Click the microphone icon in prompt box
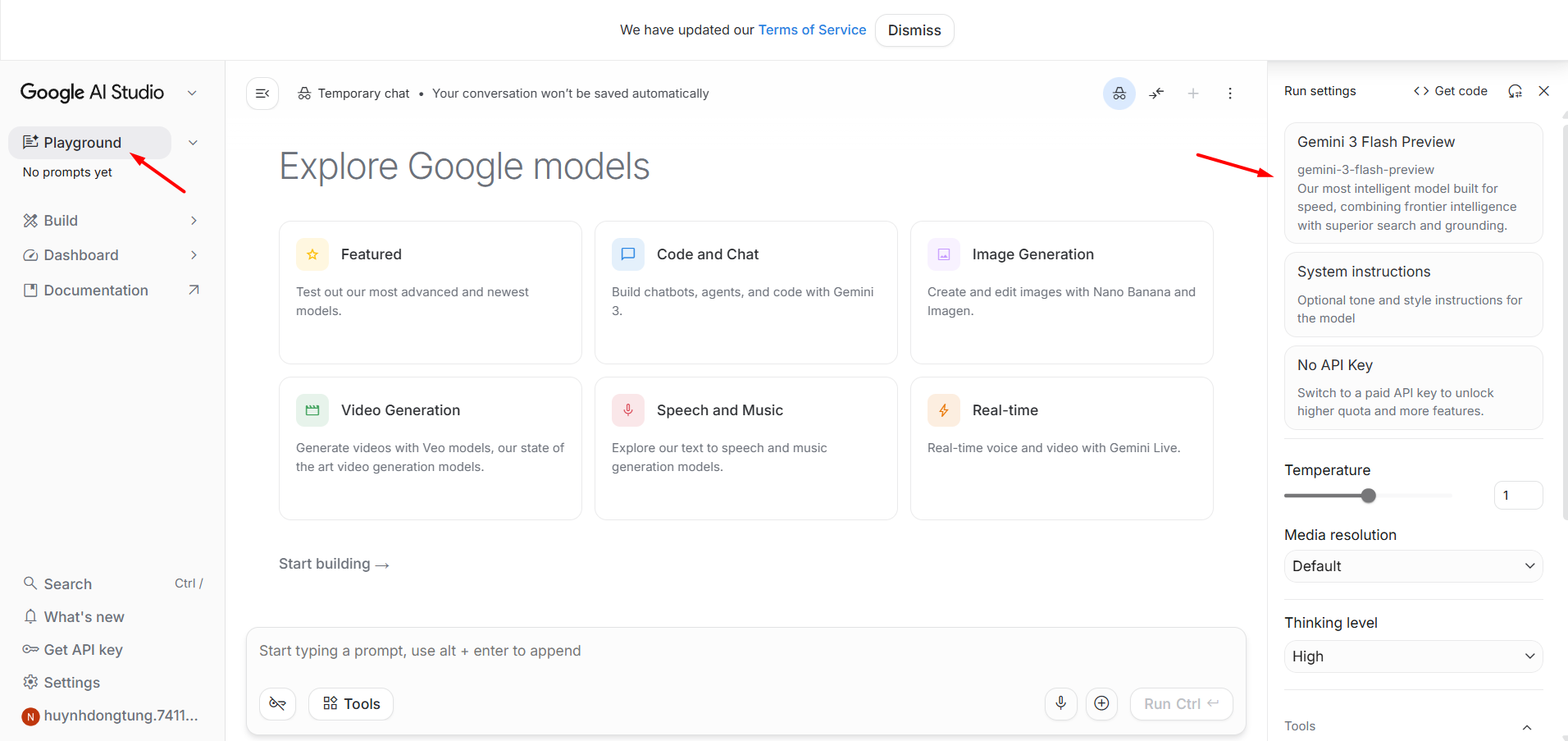 coord(1060,703)
